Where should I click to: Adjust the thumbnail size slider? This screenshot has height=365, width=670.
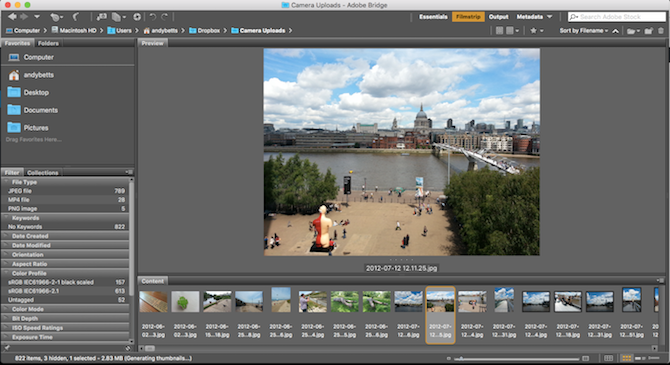click(x=518, y=359)
